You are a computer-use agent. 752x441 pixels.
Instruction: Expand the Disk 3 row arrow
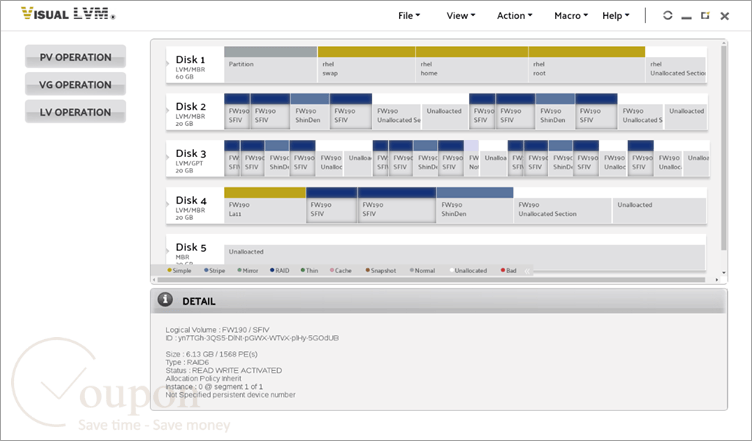click(168, 157)
